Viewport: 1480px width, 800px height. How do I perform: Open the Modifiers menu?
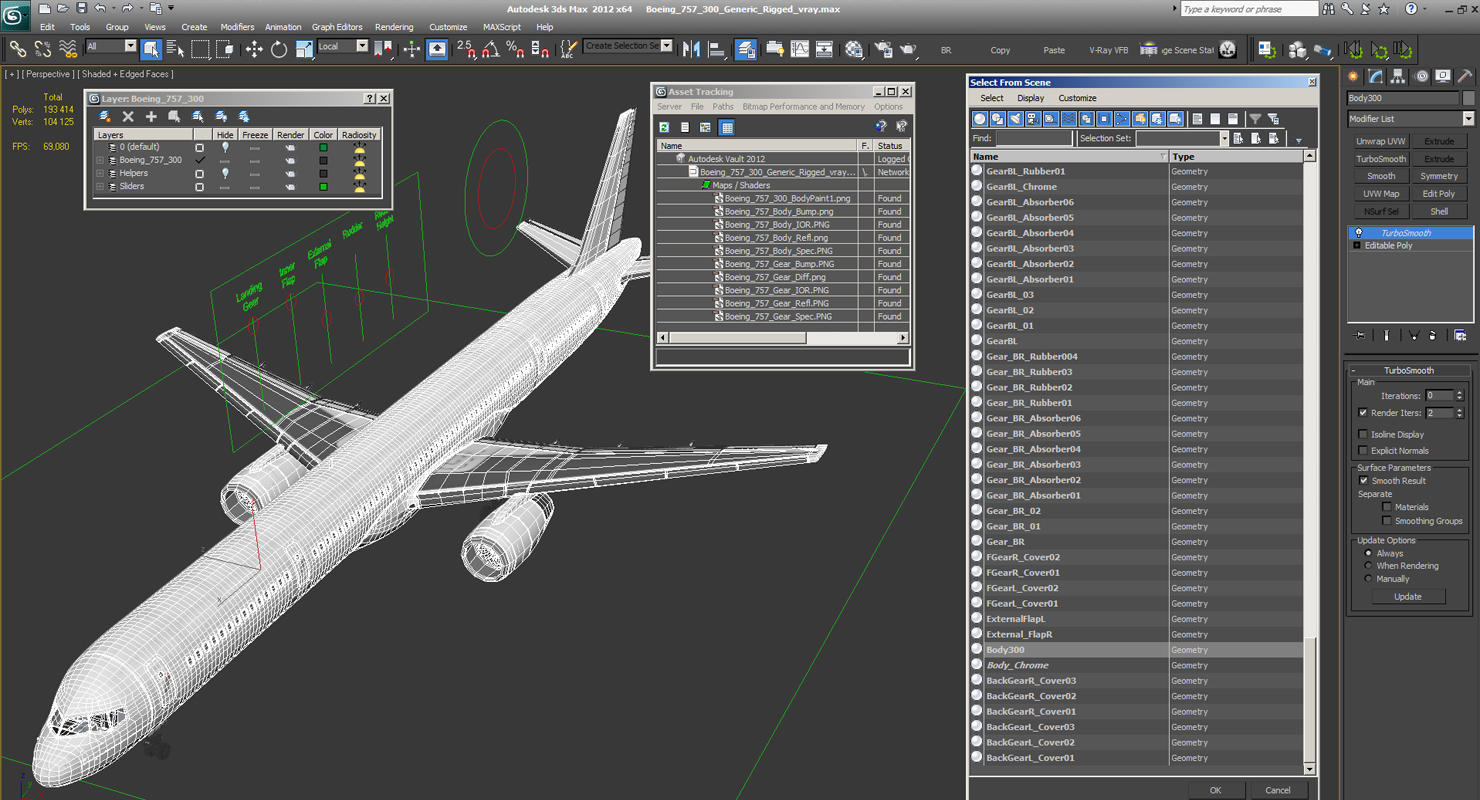(x=237, y=27)
